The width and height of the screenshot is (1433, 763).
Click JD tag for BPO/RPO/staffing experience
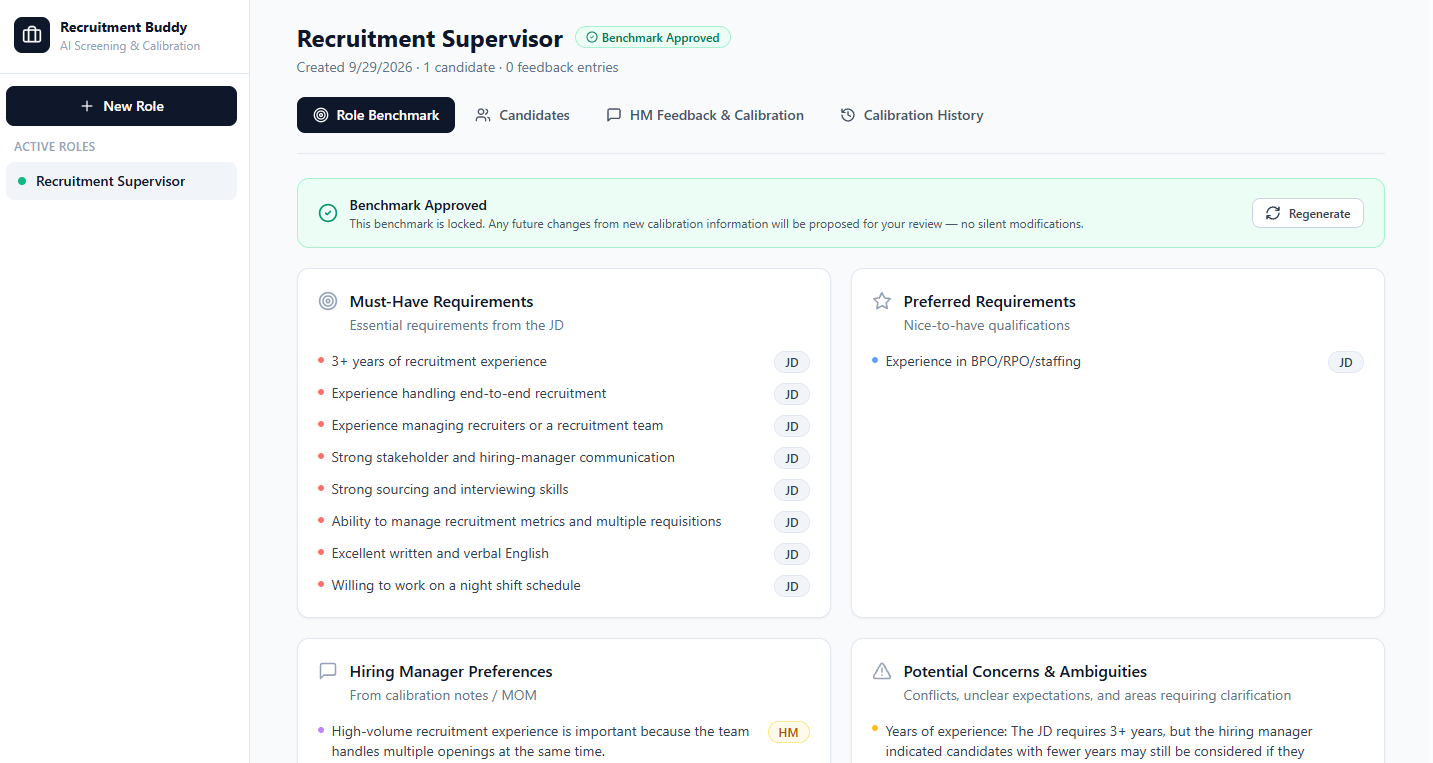coord(1346,363)
